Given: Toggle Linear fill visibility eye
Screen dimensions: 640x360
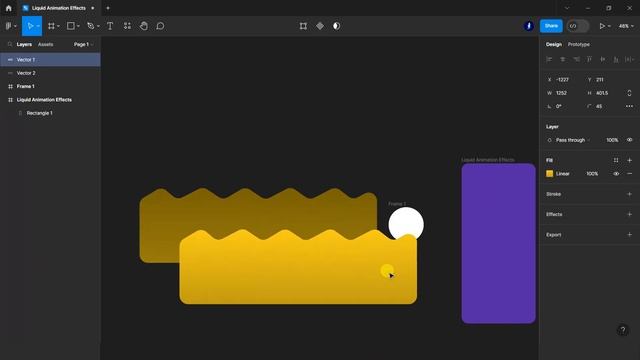Looking at the screenshot, I should pos(616,174).
